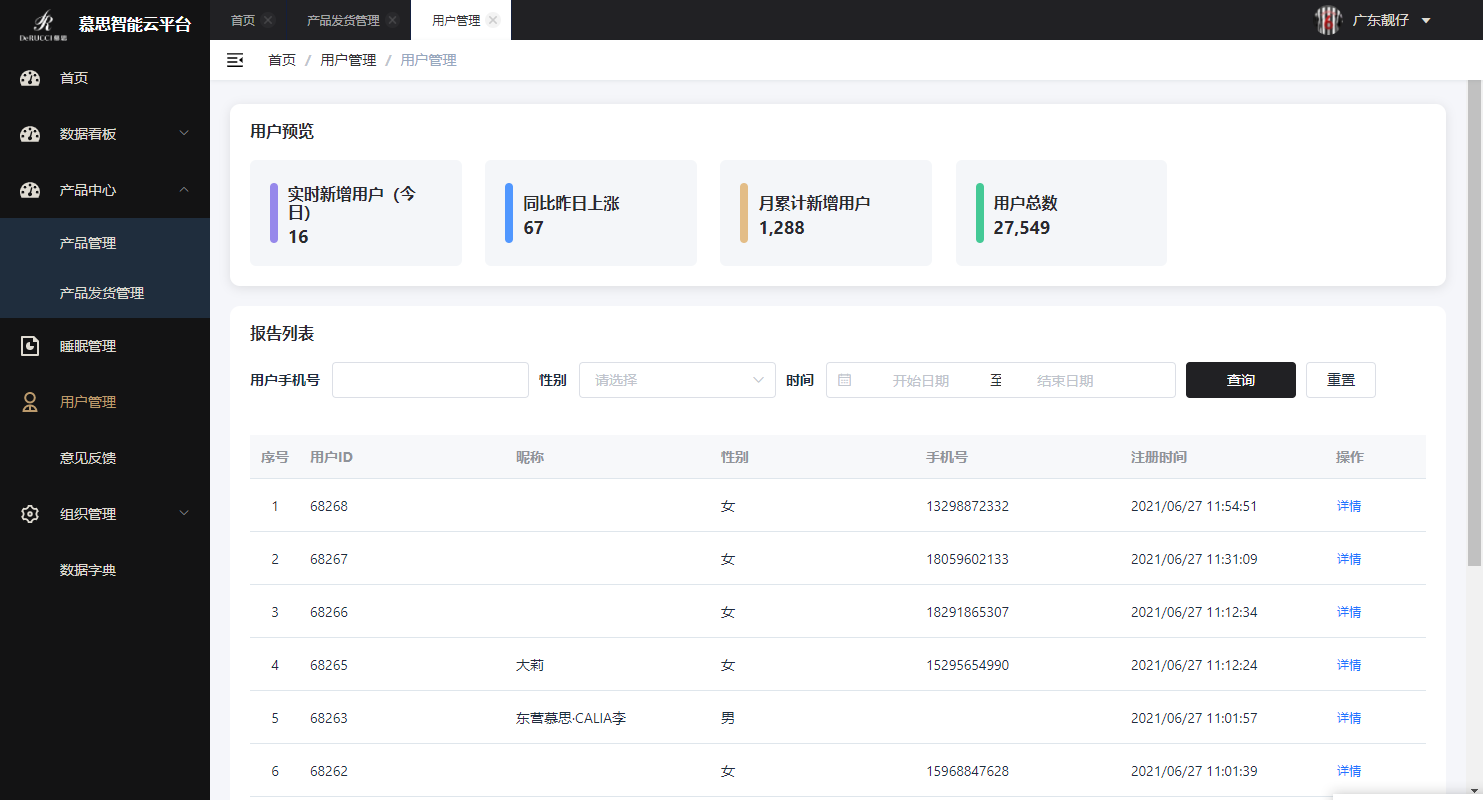Click the 用户管理 person icon
The image size is (1483, 800).
30,402
